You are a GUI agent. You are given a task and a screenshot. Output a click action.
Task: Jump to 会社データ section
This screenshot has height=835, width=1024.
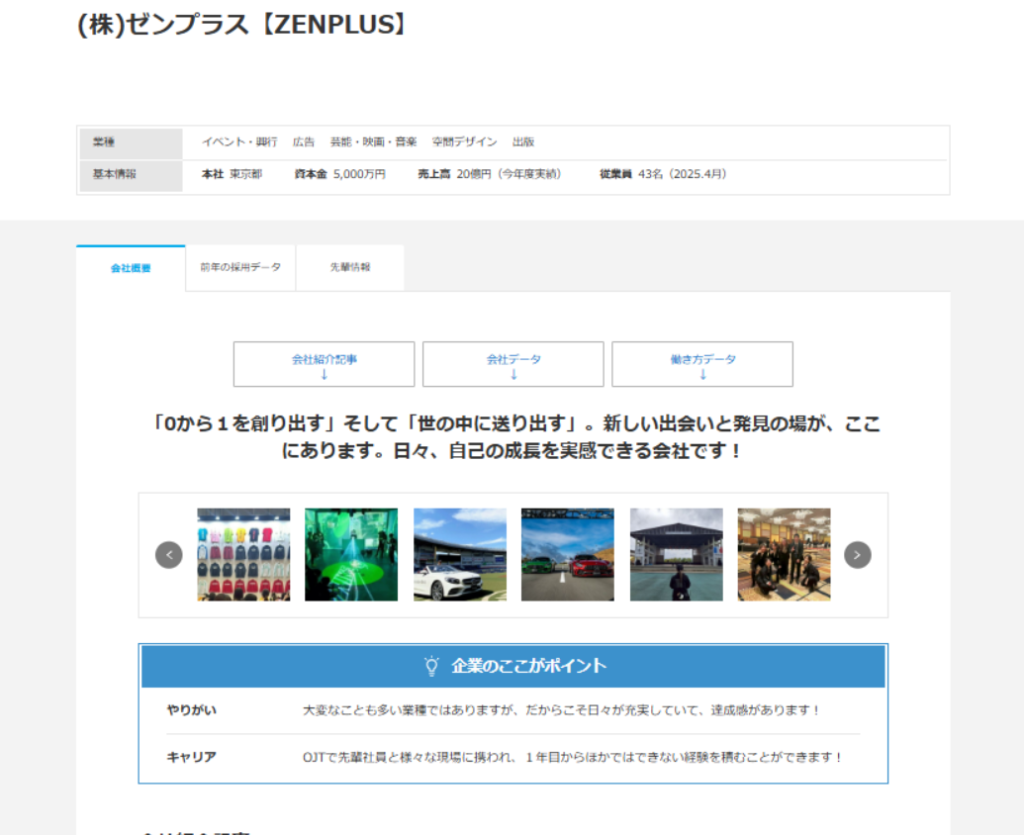[x=513, y=364]
